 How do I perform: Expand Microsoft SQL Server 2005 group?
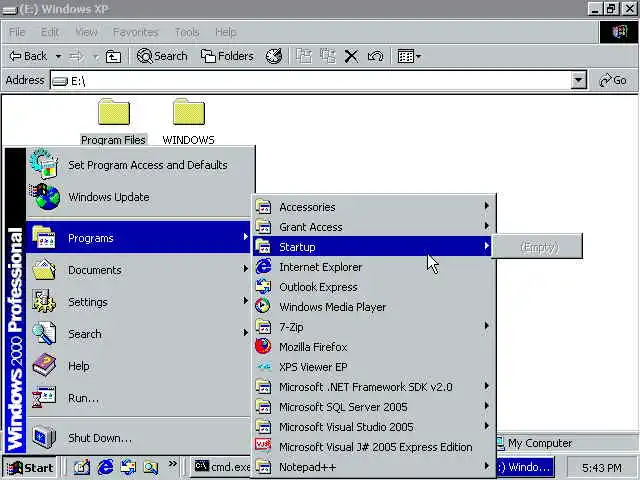pos(372,407)
